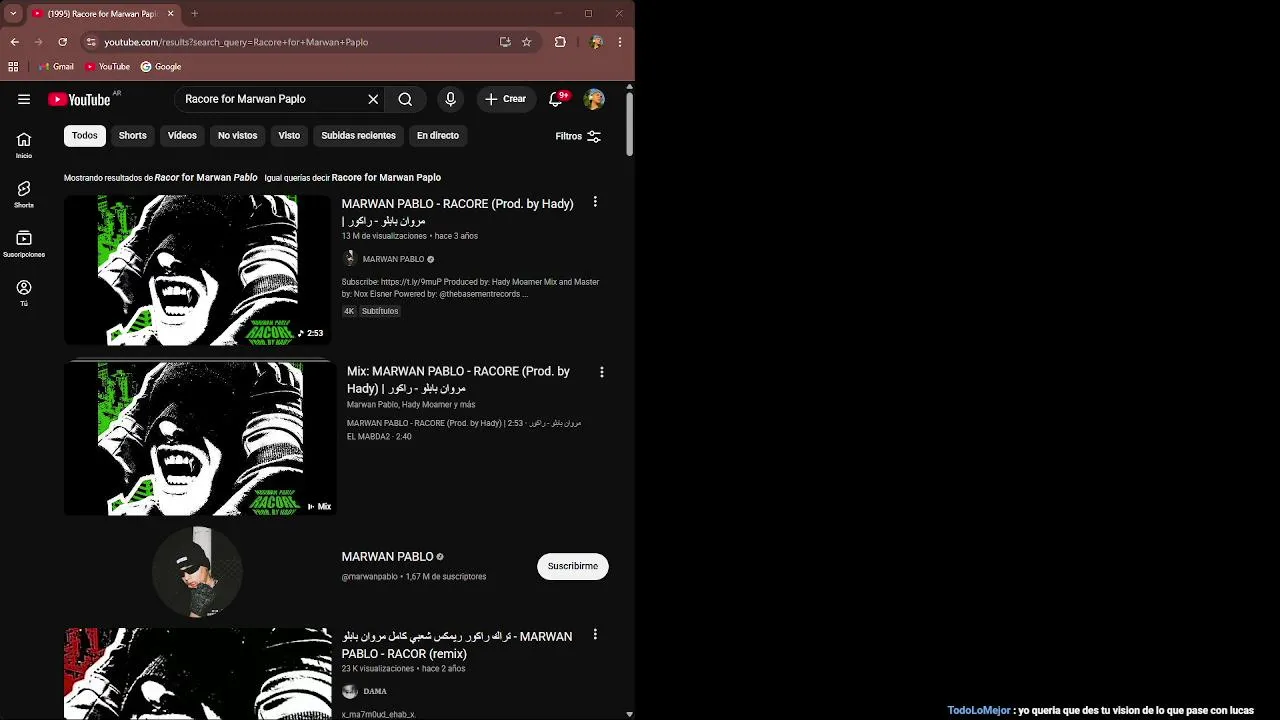Open the MARWAN PABLO channel avatar
Image resolution: width=1280 pixels, height=720 pixels.
(x=198, y=571)
